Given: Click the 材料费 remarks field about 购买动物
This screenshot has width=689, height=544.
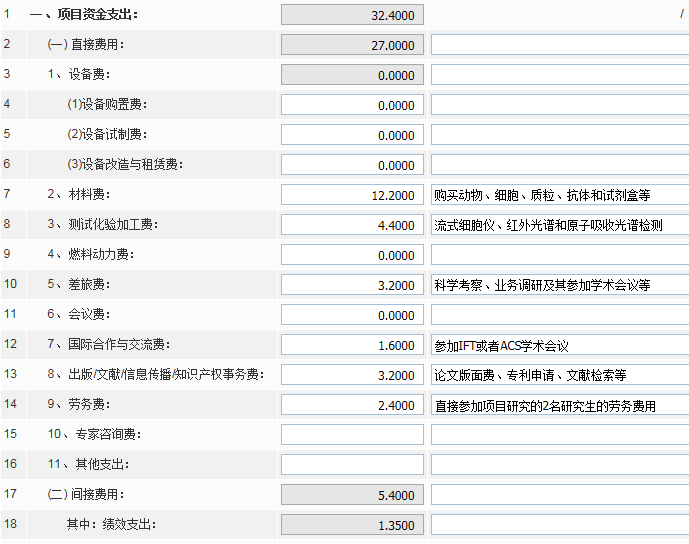Looking at the screenshot, I should pyautogui.click(x=560, y=195).
